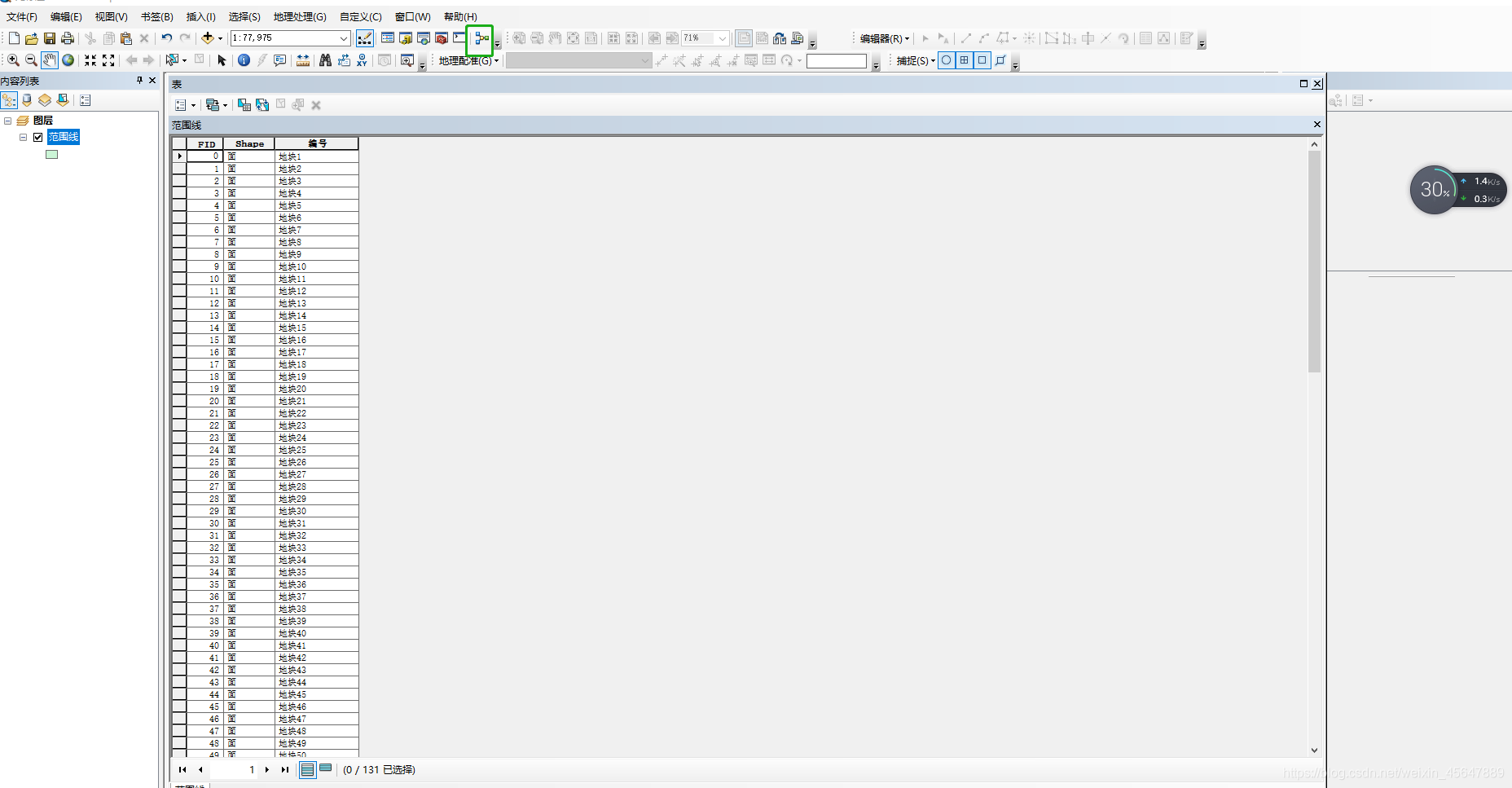Open Table Options dropdown arrow

click(193, 105)
